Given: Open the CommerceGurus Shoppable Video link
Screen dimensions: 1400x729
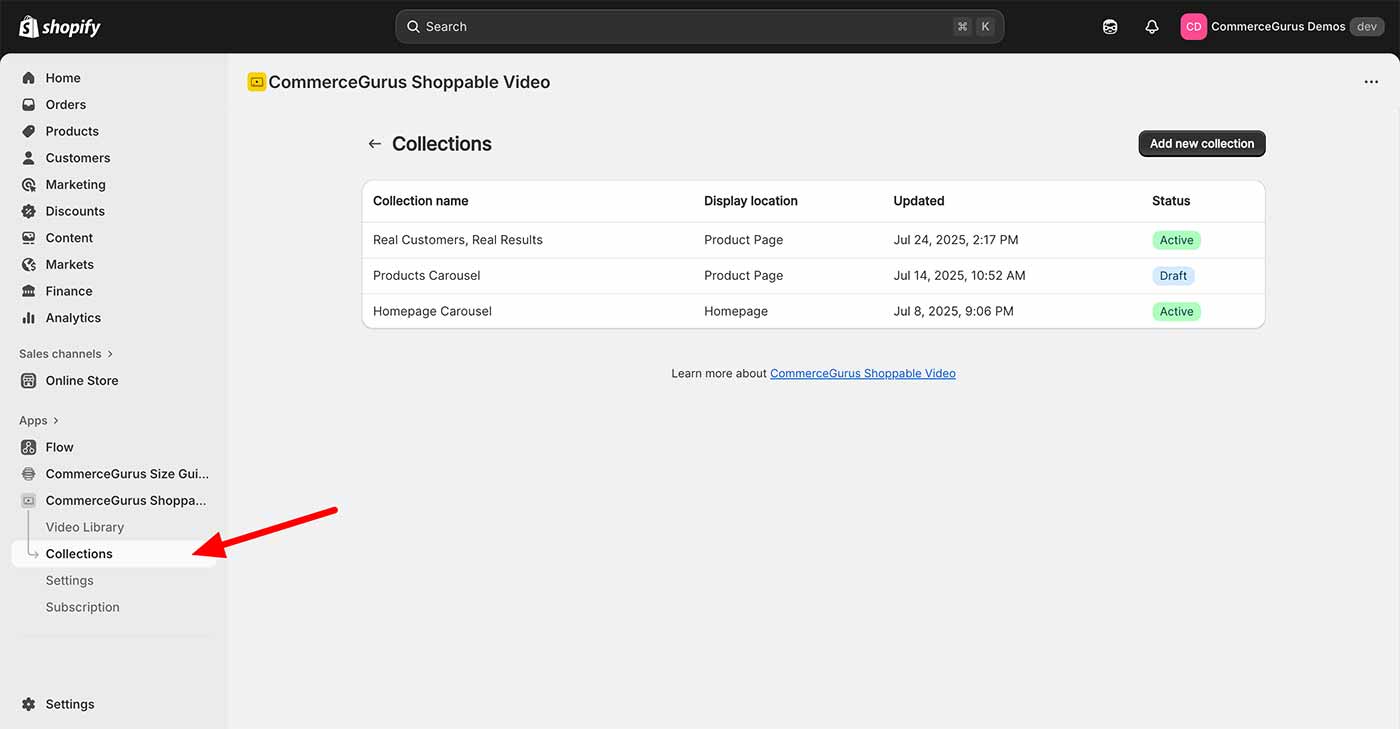Looking at the screenshot, I should (862, 372).
